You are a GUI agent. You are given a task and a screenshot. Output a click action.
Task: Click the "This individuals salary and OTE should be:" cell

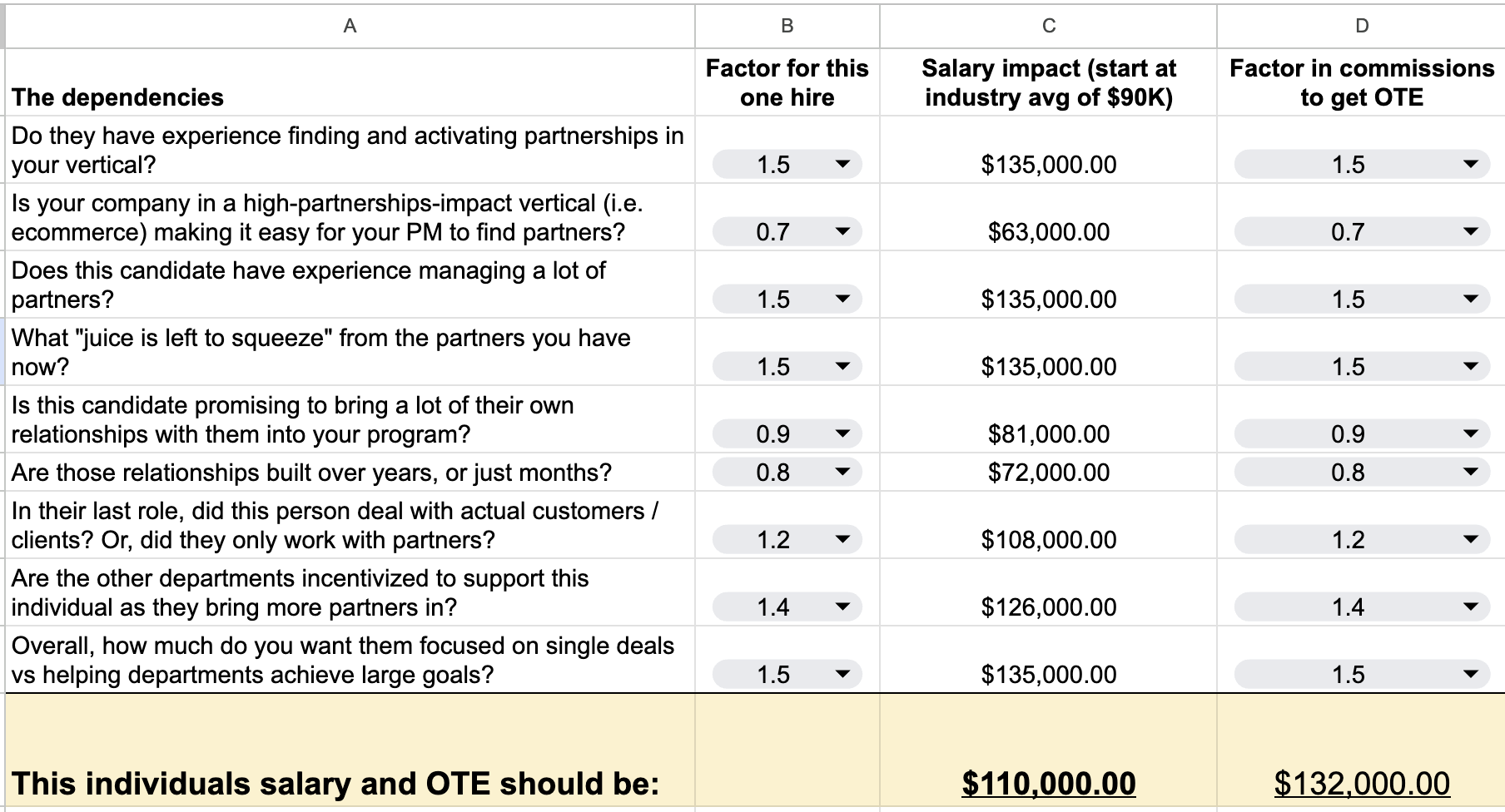tap(350, 750)
